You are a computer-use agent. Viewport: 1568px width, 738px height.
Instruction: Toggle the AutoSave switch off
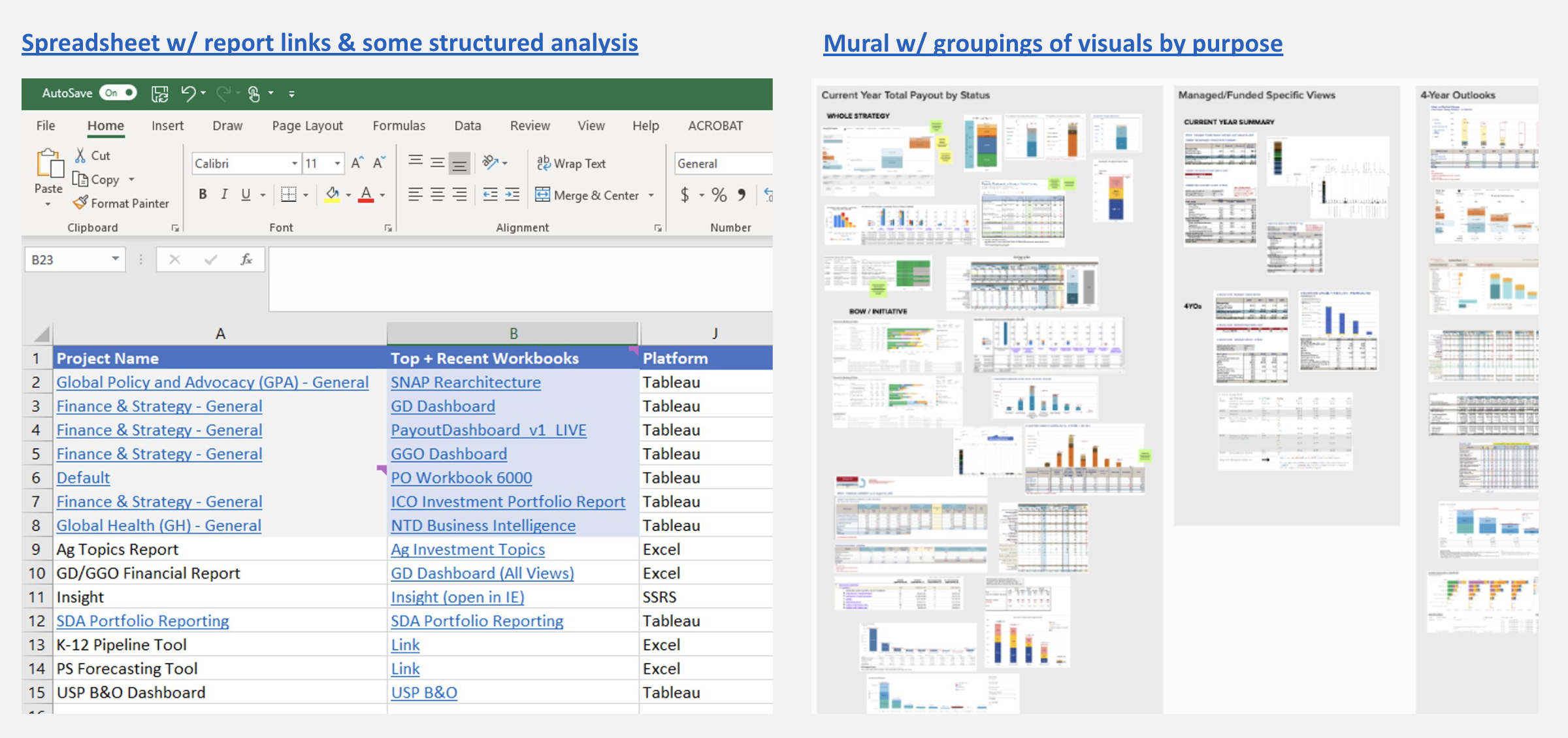pyautogui.click(x=118, y=93)
